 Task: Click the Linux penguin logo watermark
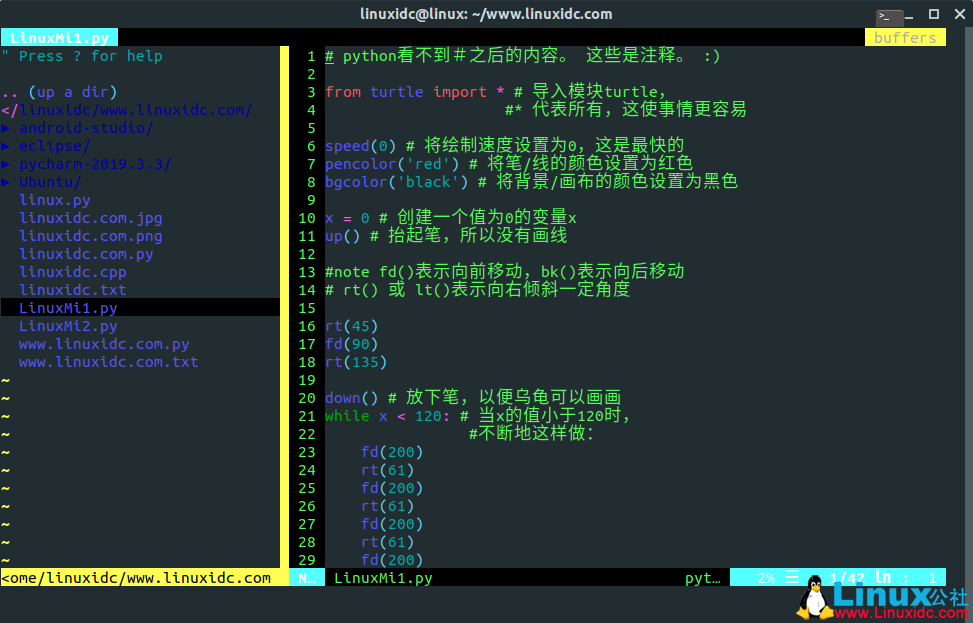pos(816,597)
